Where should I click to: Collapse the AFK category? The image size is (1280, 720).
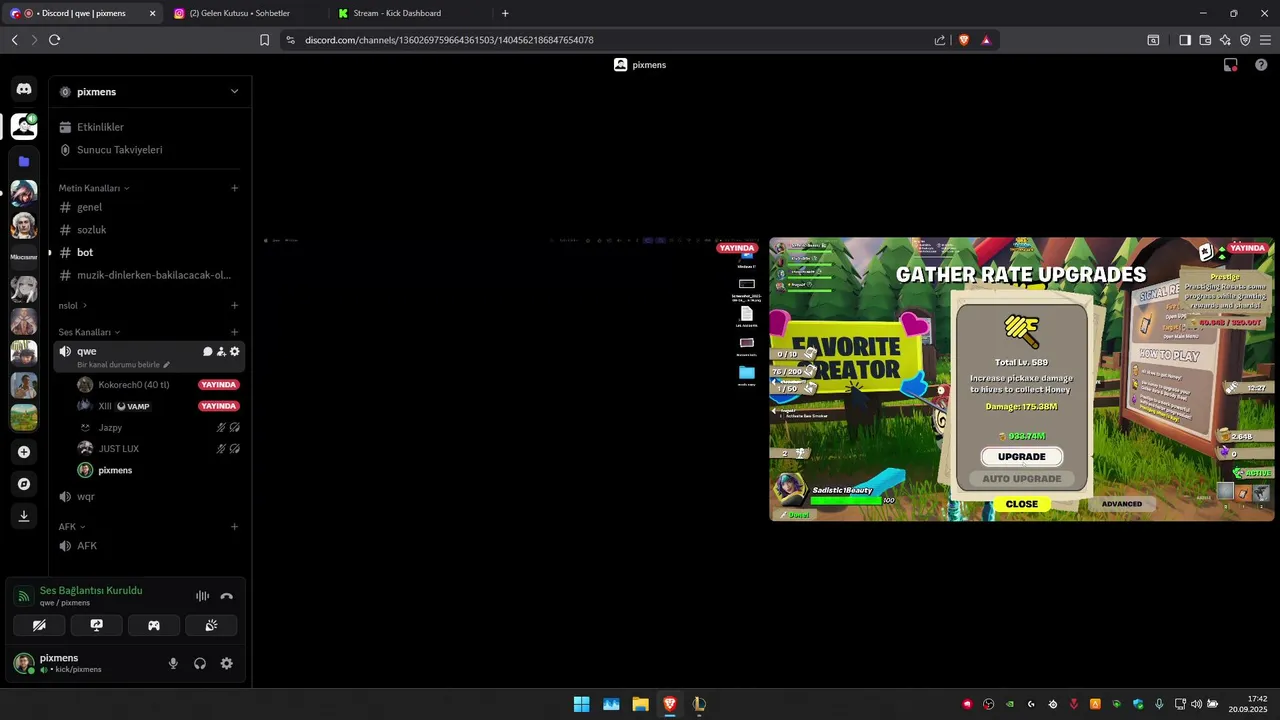pyautogui.click(x=72, y=527)
